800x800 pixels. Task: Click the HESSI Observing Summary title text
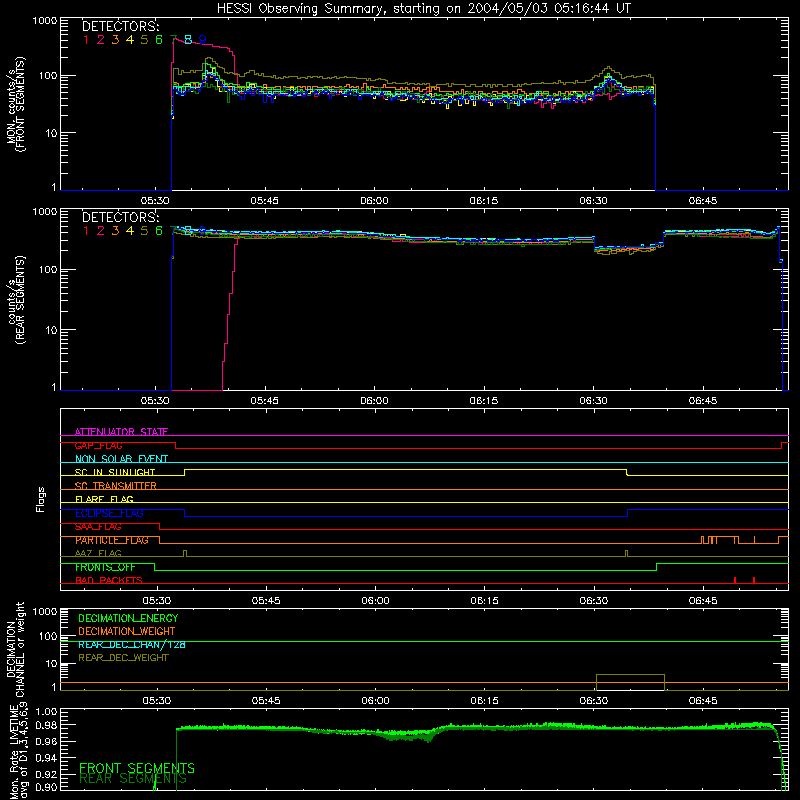click(x=424, y=9)
